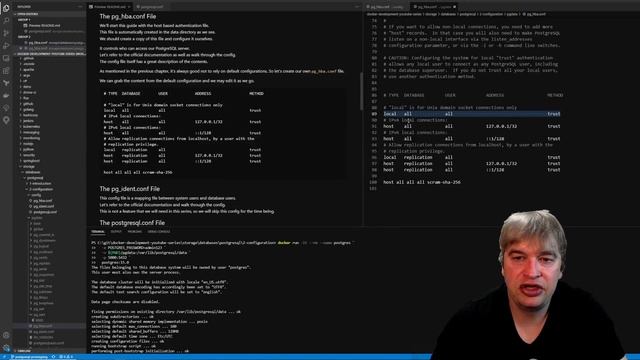The height and width of the screenshot is (360, 640).
Task: Open Preview README.md in Open Editors
Action: click(44, 25)
